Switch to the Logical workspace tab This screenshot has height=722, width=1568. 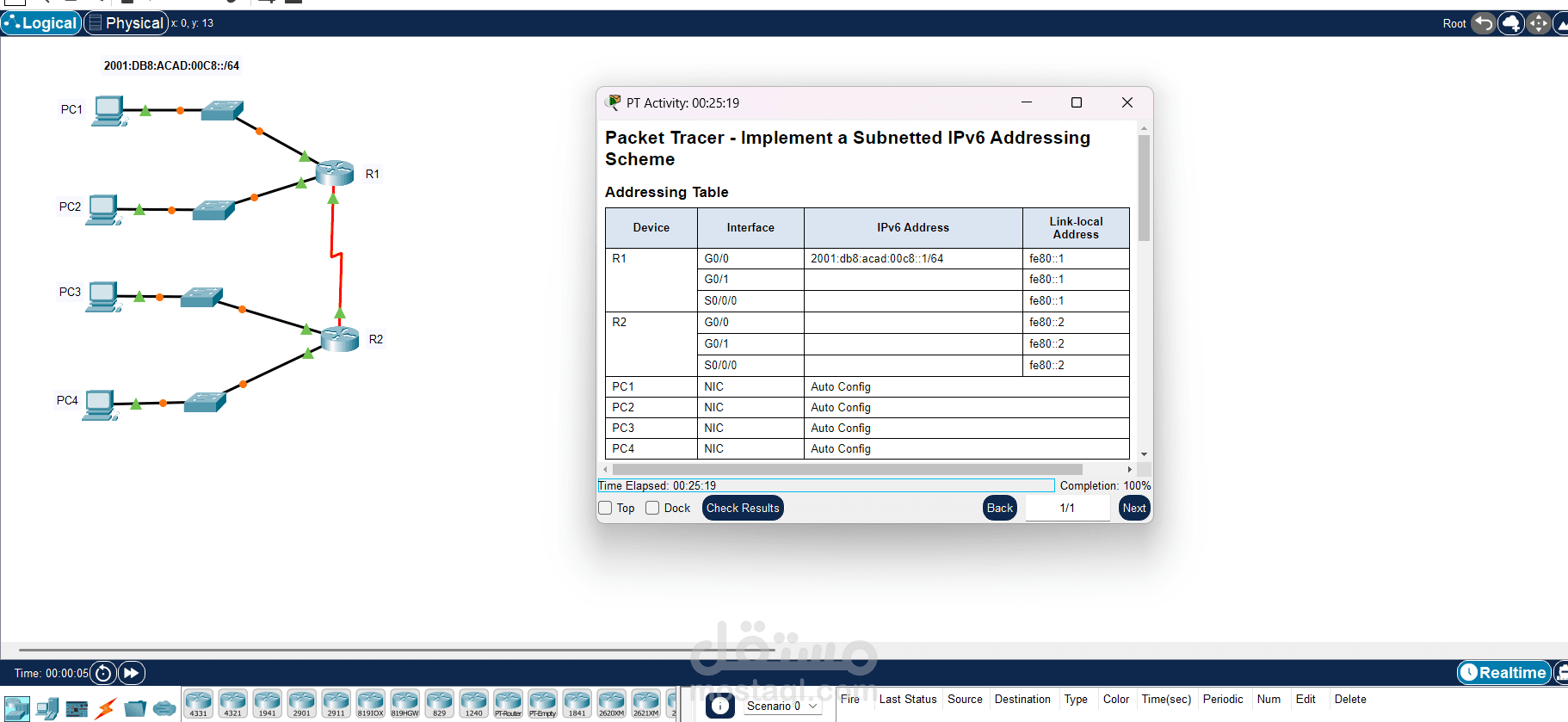coord(41,23)
